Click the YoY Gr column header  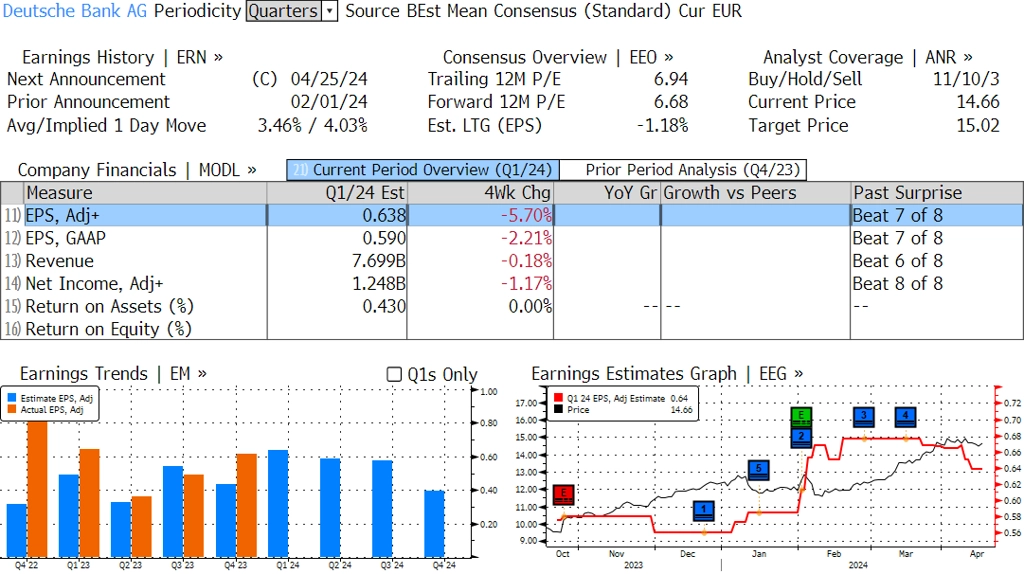607,193
